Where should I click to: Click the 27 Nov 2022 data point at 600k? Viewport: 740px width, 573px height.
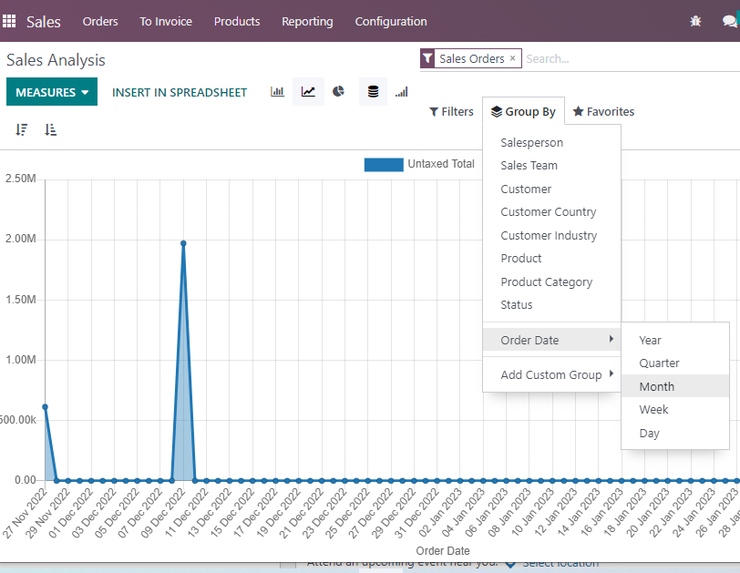coord(45,407)
